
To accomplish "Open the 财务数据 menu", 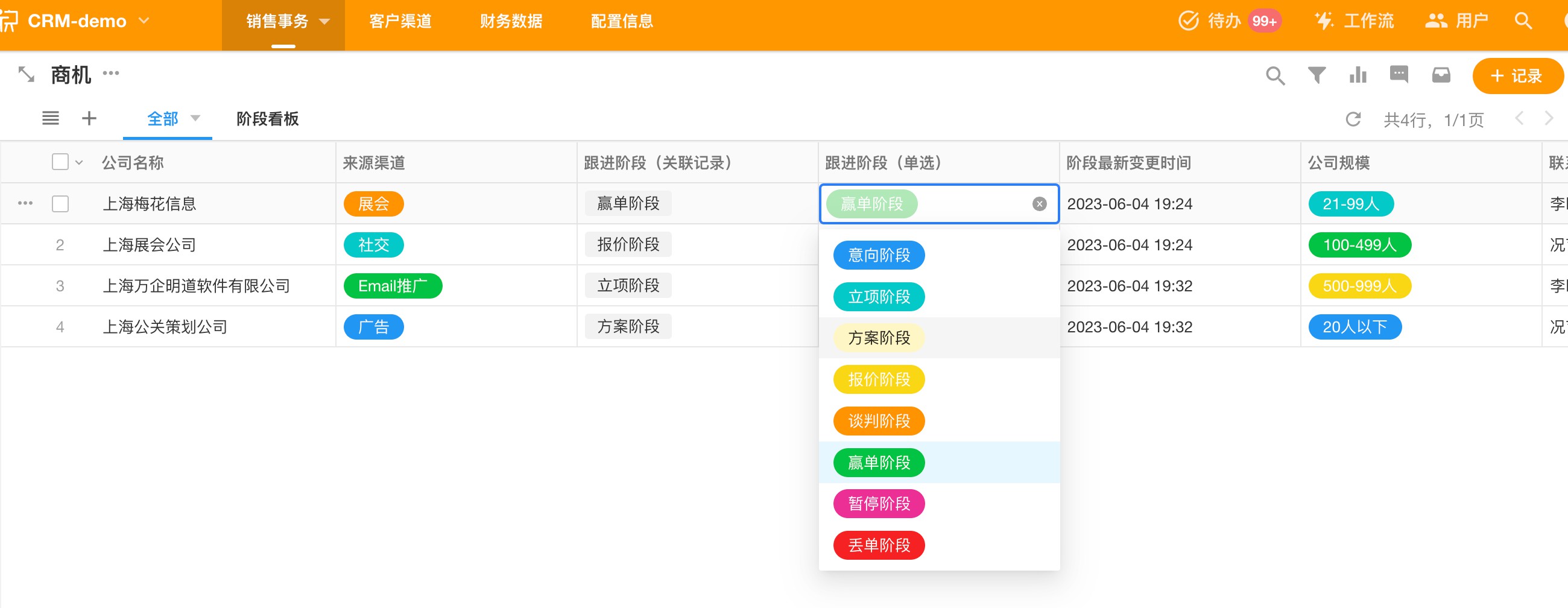I will (x=511, y=21).
